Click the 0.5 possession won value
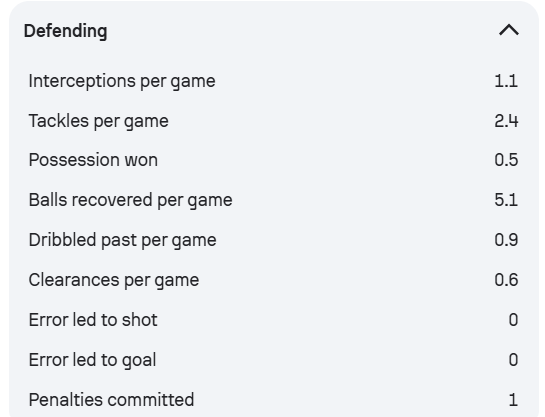This screenshot has width=545, height=417. point(506,160)
